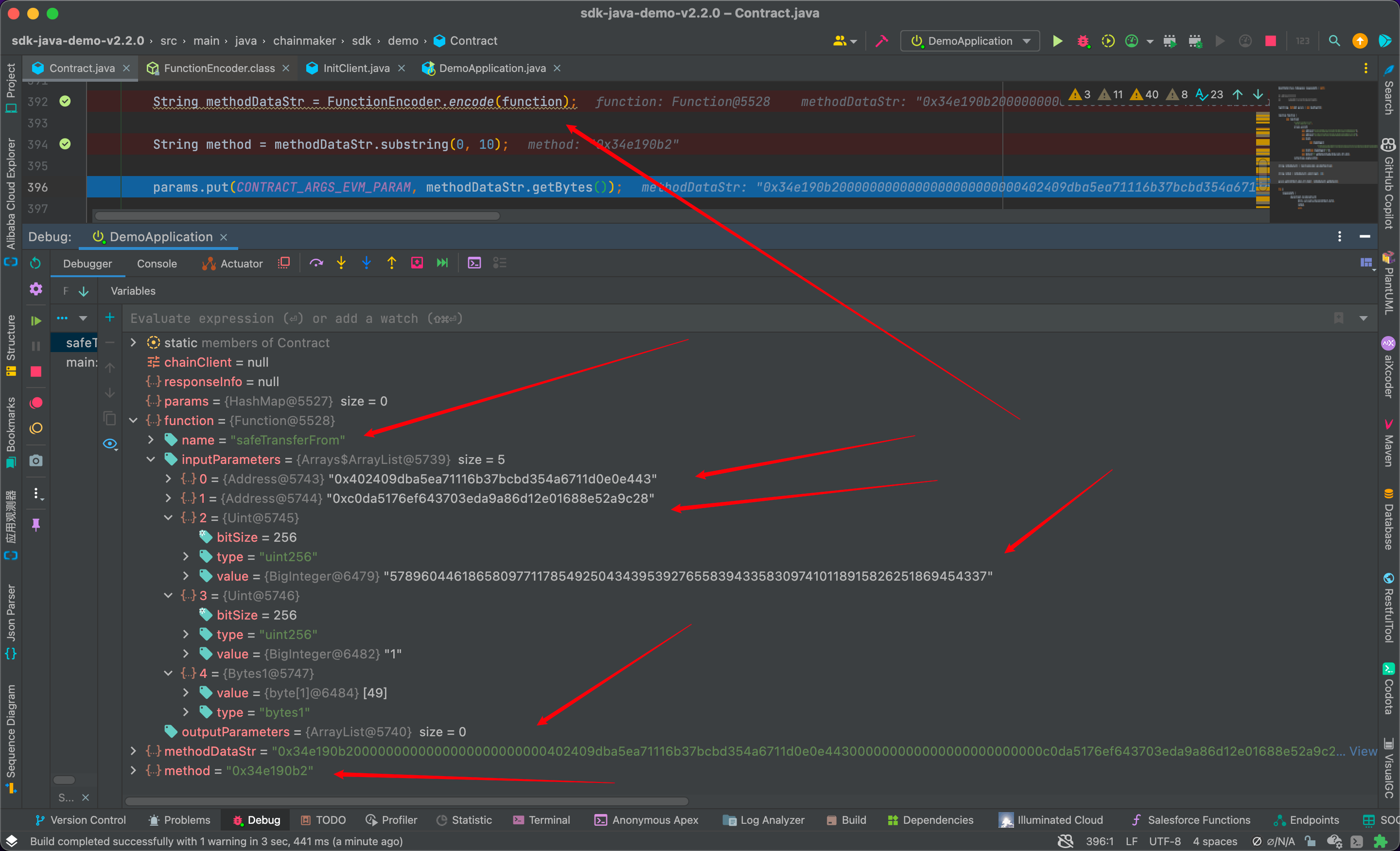Click the editor horizontal scrollbar

pyautogui.click(x=297, y=216)
